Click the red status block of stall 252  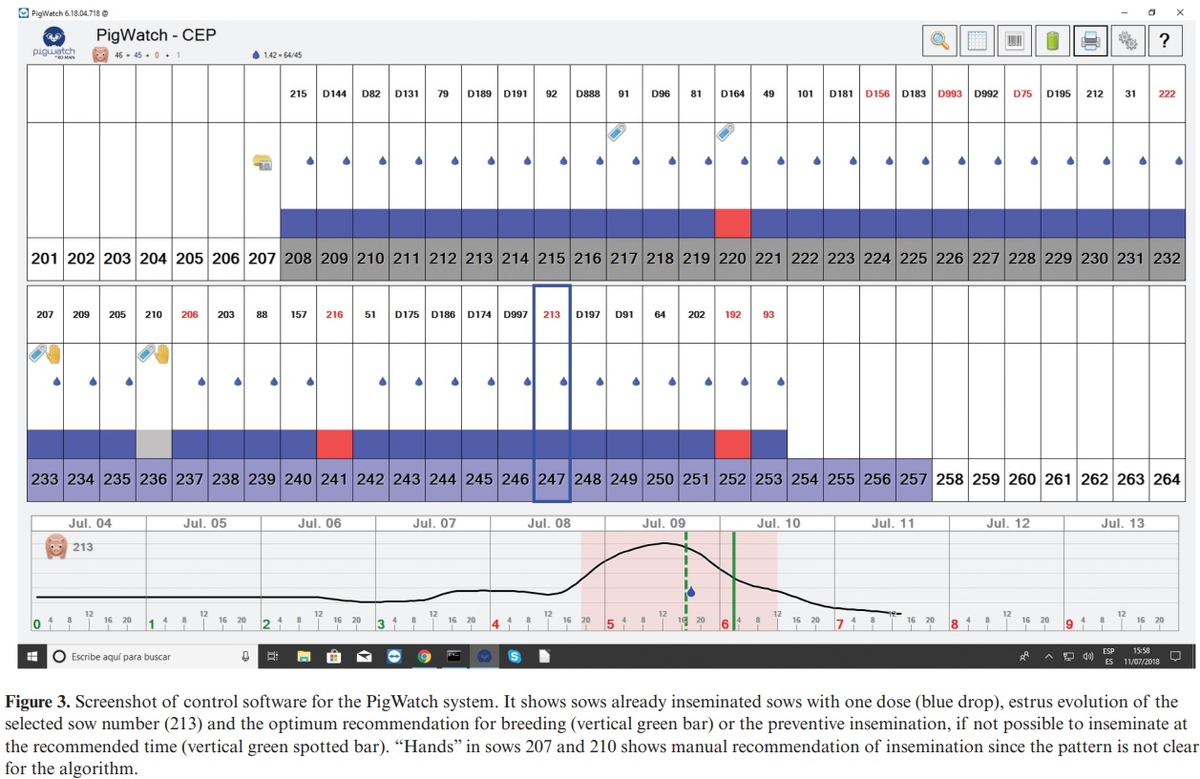(x=732, y=444)
